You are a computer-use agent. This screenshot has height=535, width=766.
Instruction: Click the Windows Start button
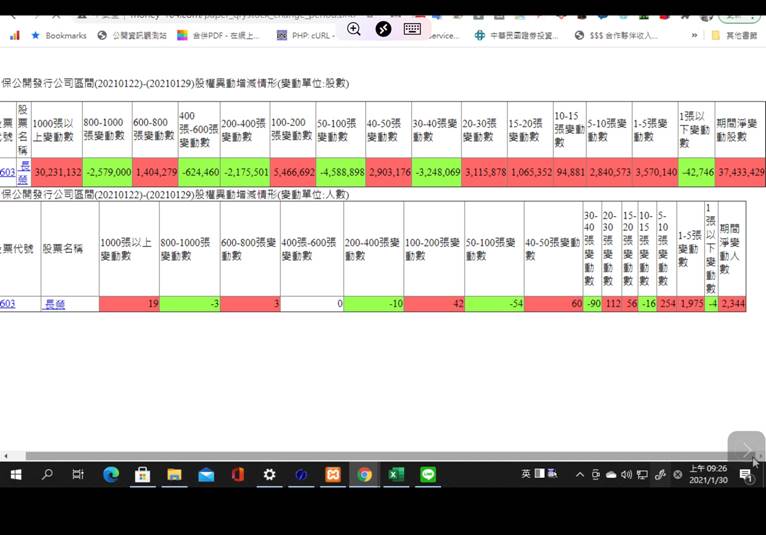point(16,475)
